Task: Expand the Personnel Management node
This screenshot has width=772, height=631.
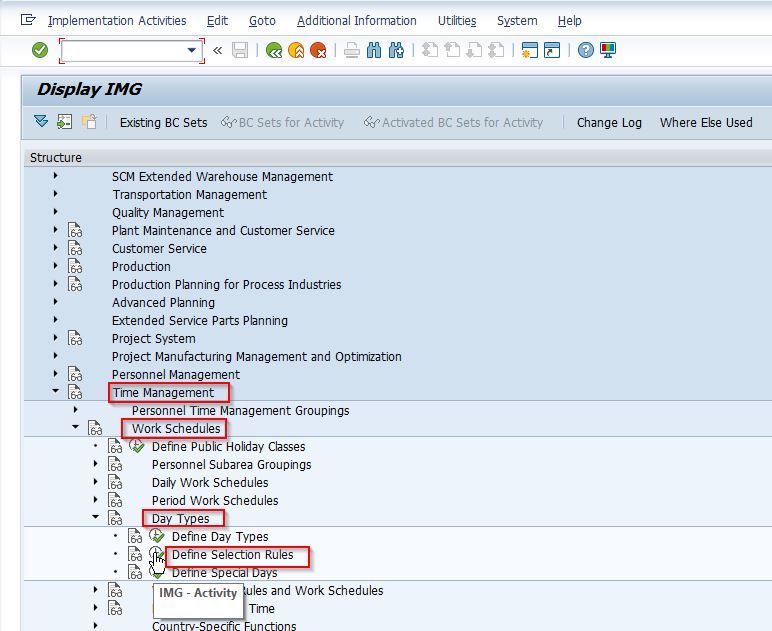Action: tap(55, 374)
